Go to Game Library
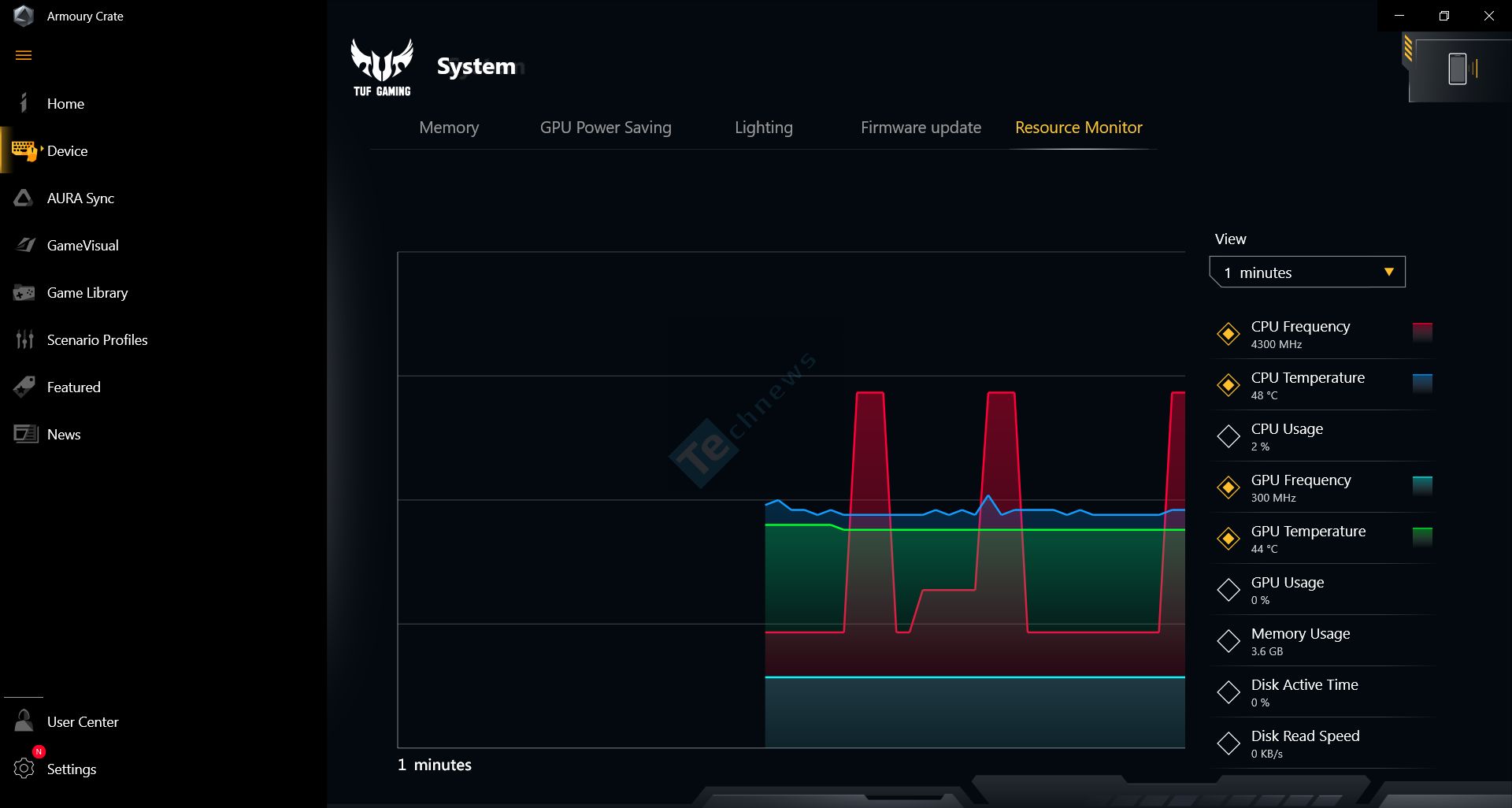 pyautogui.click(x=87, y=293)
